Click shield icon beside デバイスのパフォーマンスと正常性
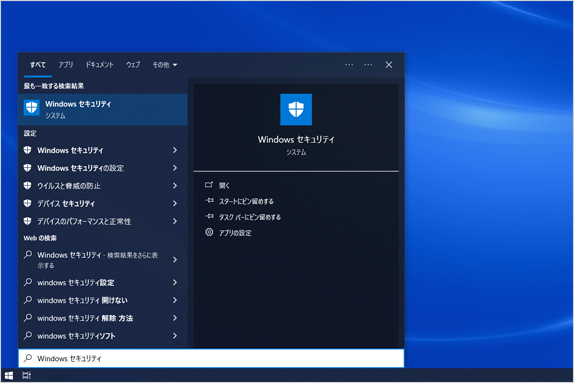 pyautogui.click(x=27, y=221)
